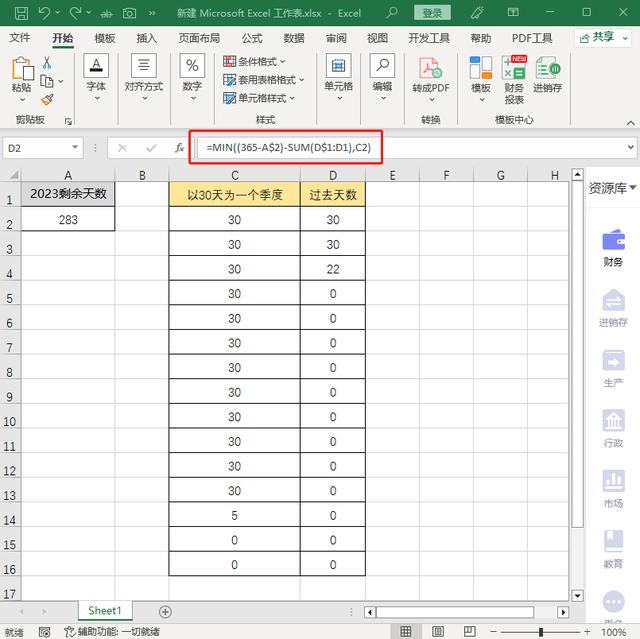This screenshot has height=639, width=640.
Task: Select the Finance (财务) wallet icon in sidebar
Action: click(613, 240)
